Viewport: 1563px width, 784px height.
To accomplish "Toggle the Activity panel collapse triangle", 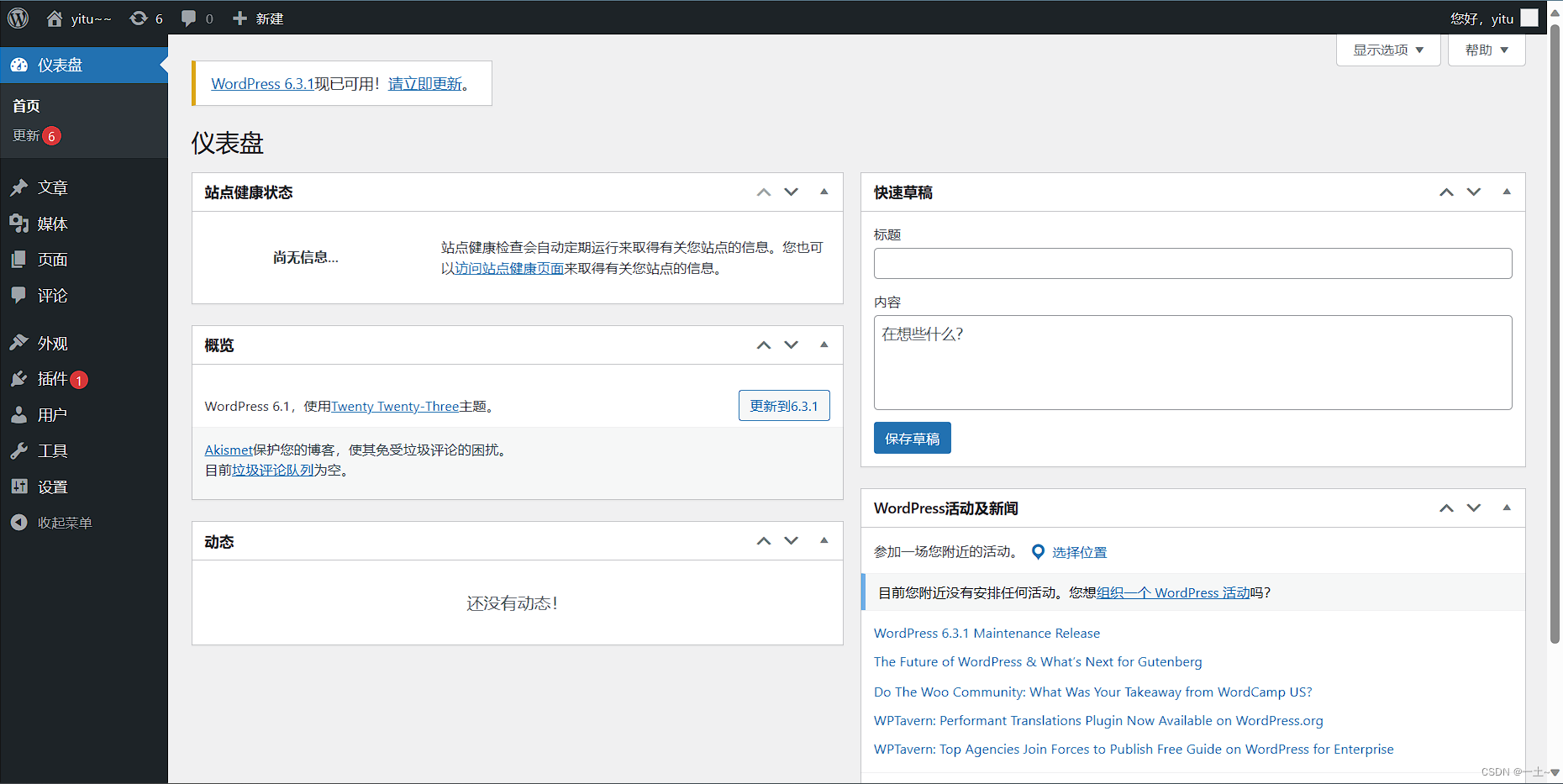I will point(824,541).
